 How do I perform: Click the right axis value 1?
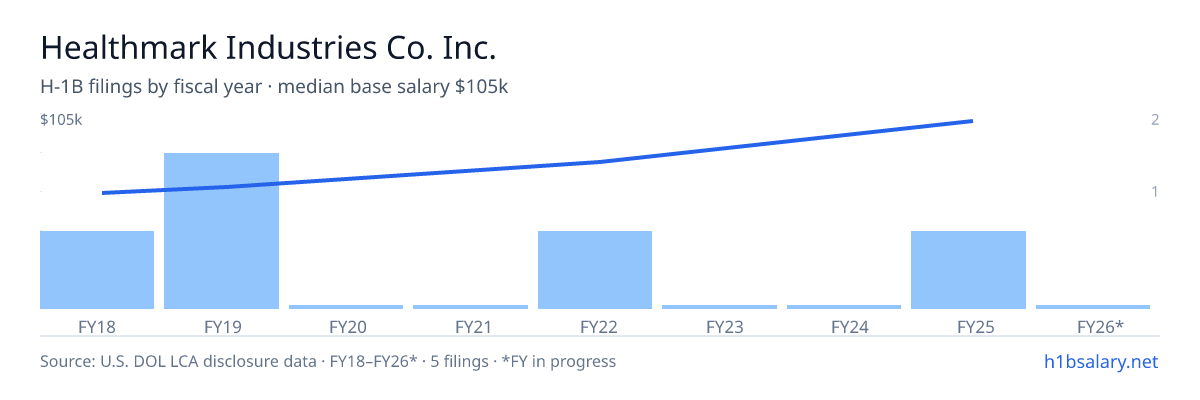point(1155,191)
